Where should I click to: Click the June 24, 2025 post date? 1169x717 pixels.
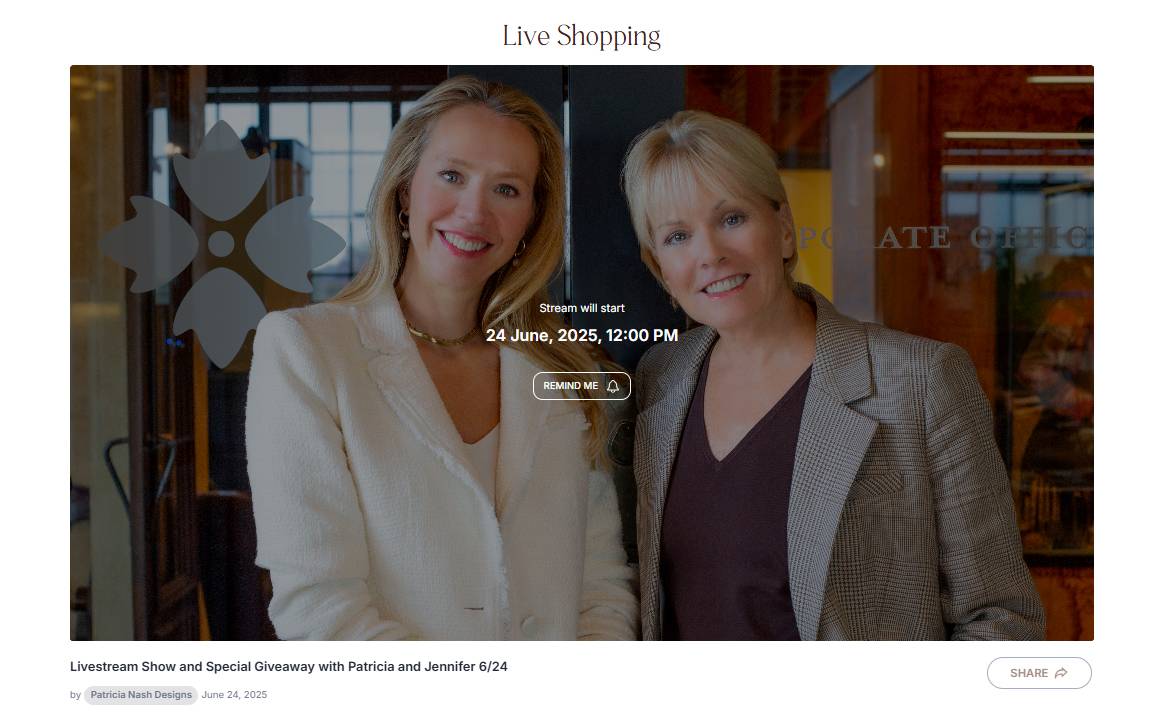pos(234,695)
